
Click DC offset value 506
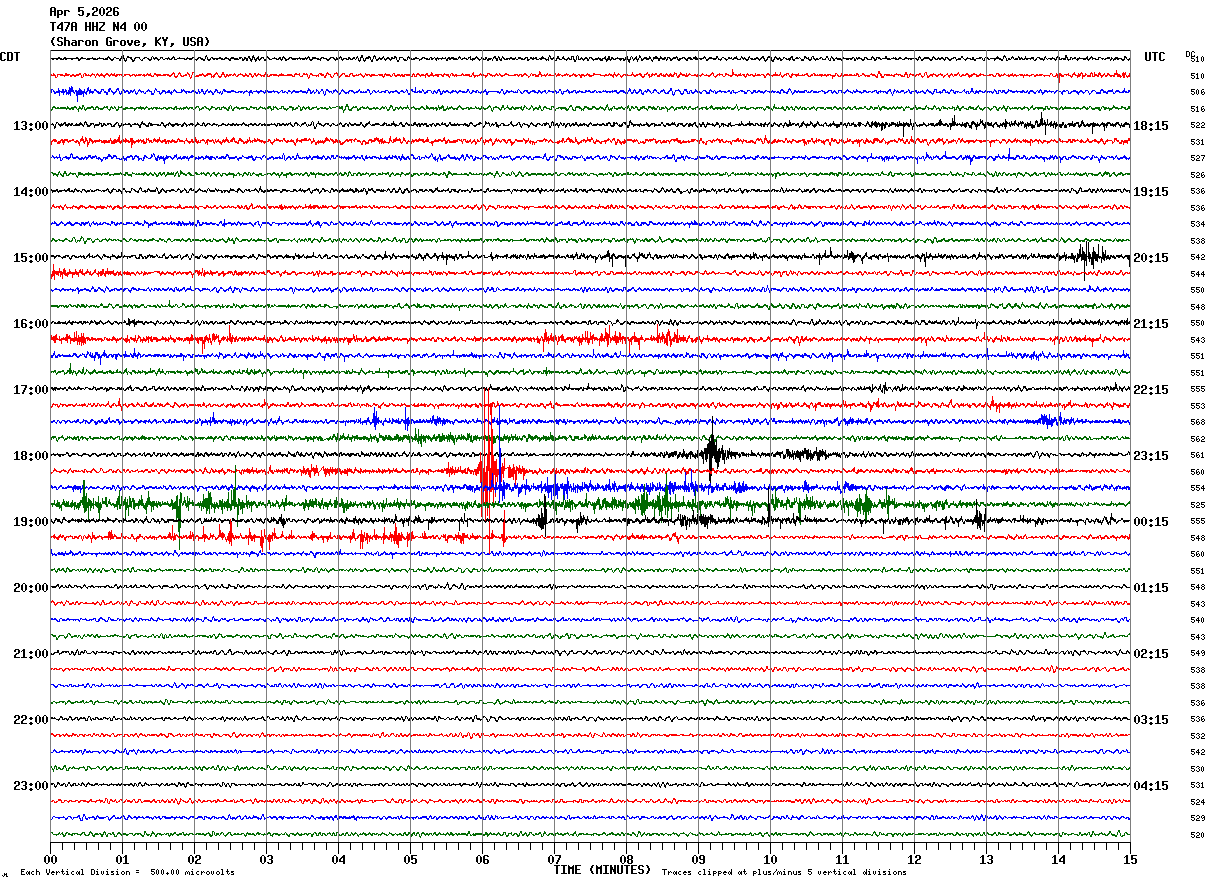pos(1197,92)
